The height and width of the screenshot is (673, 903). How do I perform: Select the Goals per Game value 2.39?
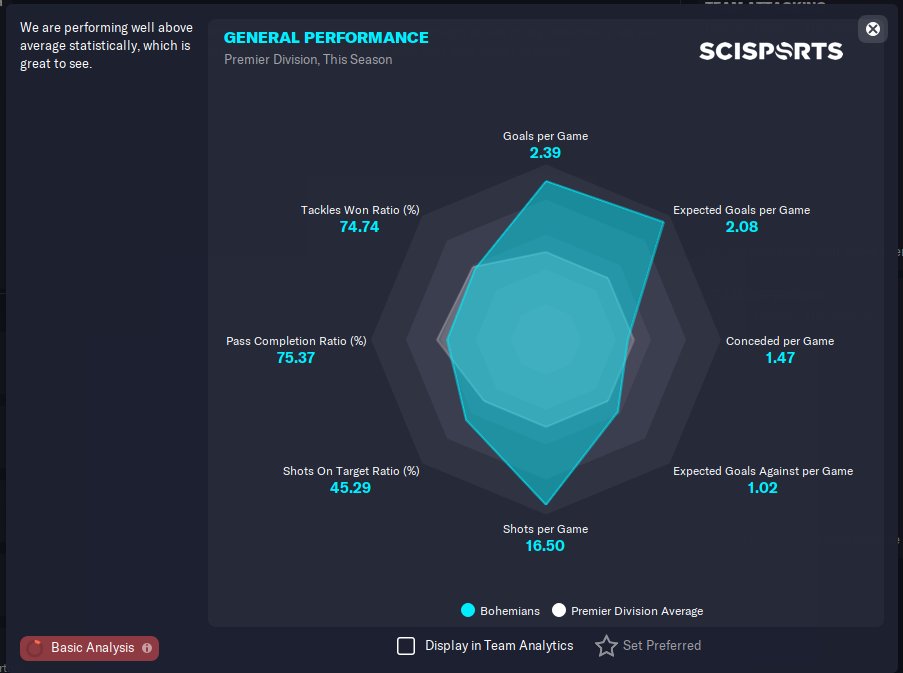(545, 153)
